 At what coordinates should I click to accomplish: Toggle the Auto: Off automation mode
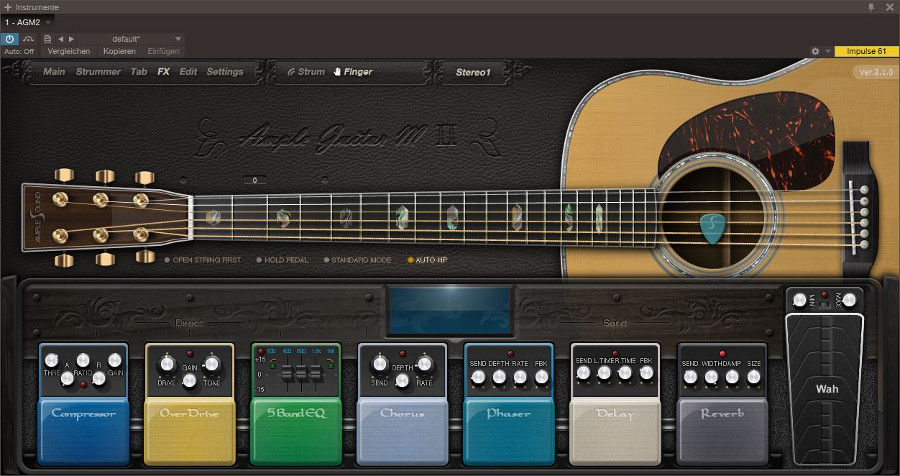point(19,51)
